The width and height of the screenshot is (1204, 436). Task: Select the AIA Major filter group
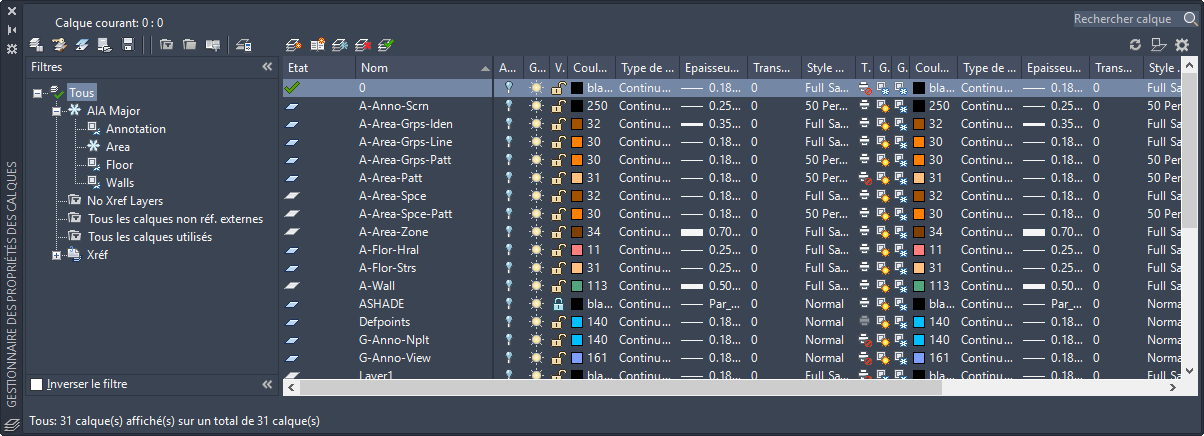(x=113, y=111)
